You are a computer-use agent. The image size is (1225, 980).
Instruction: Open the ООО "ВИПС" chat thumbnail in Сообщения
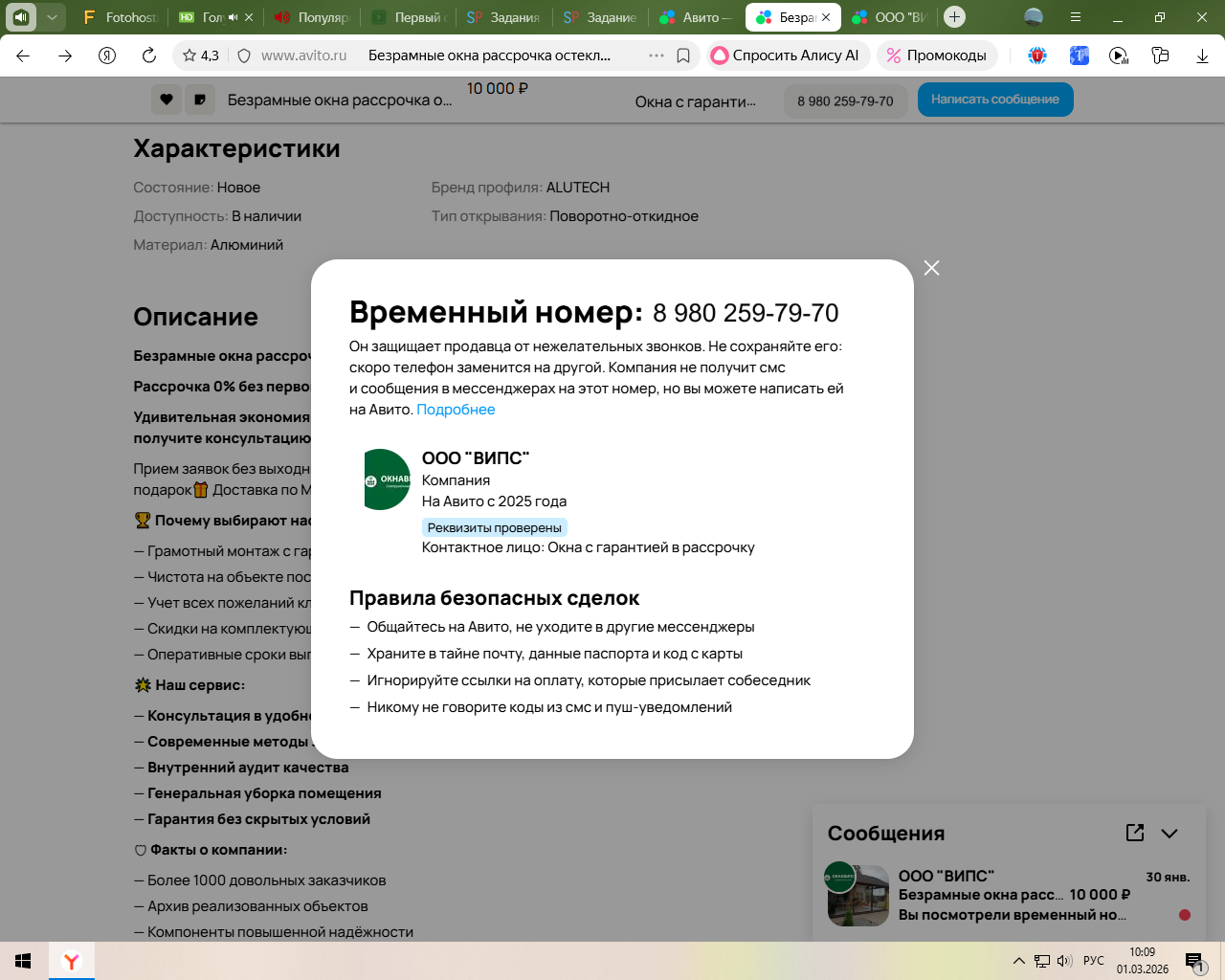(x=858, y=895)
